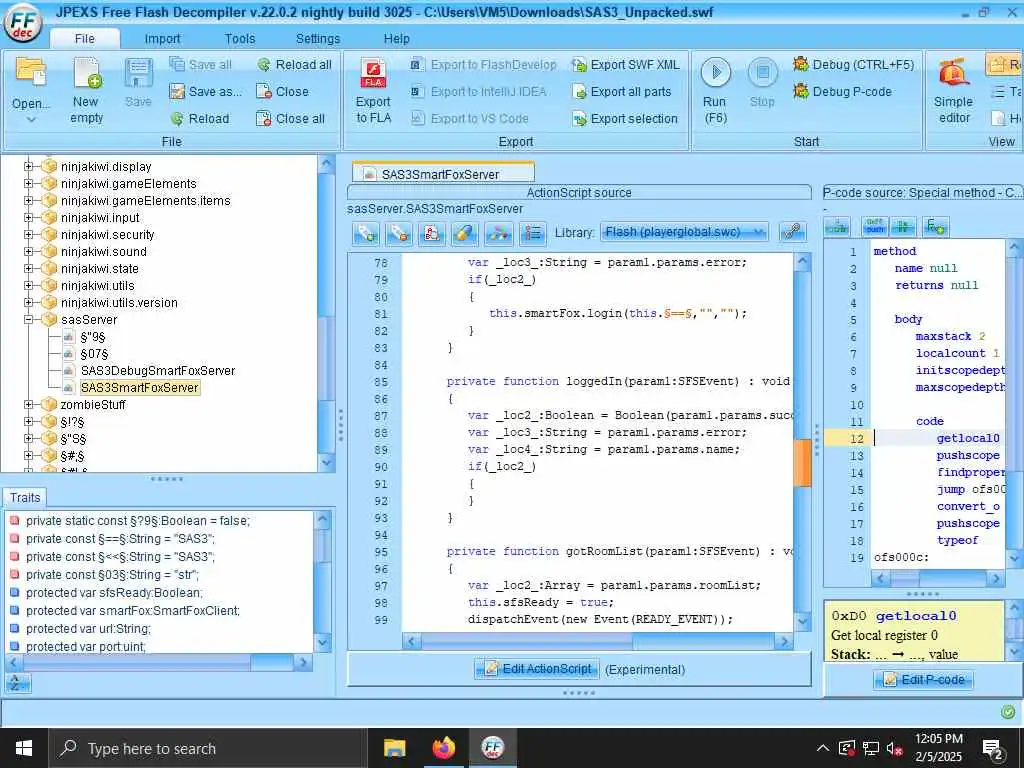Click Close in the File group
This screenshot has height=768, width=1024.
(282, 91)
